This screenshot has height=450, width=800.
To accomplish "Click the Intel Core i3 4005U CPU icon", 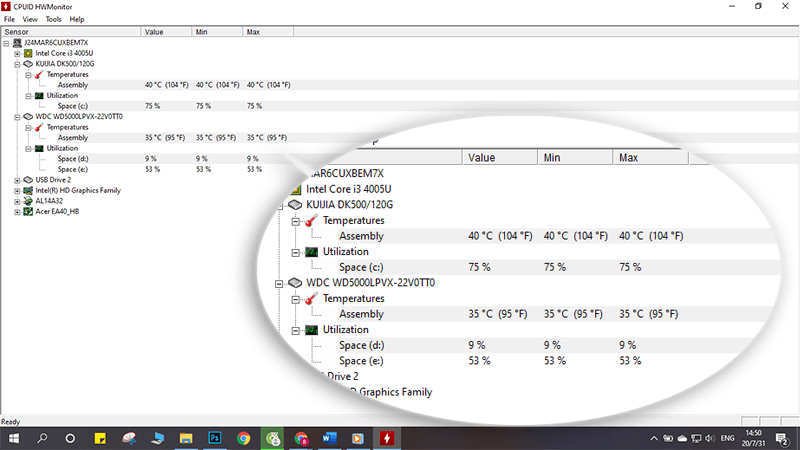I will click(x=28, y=53).
